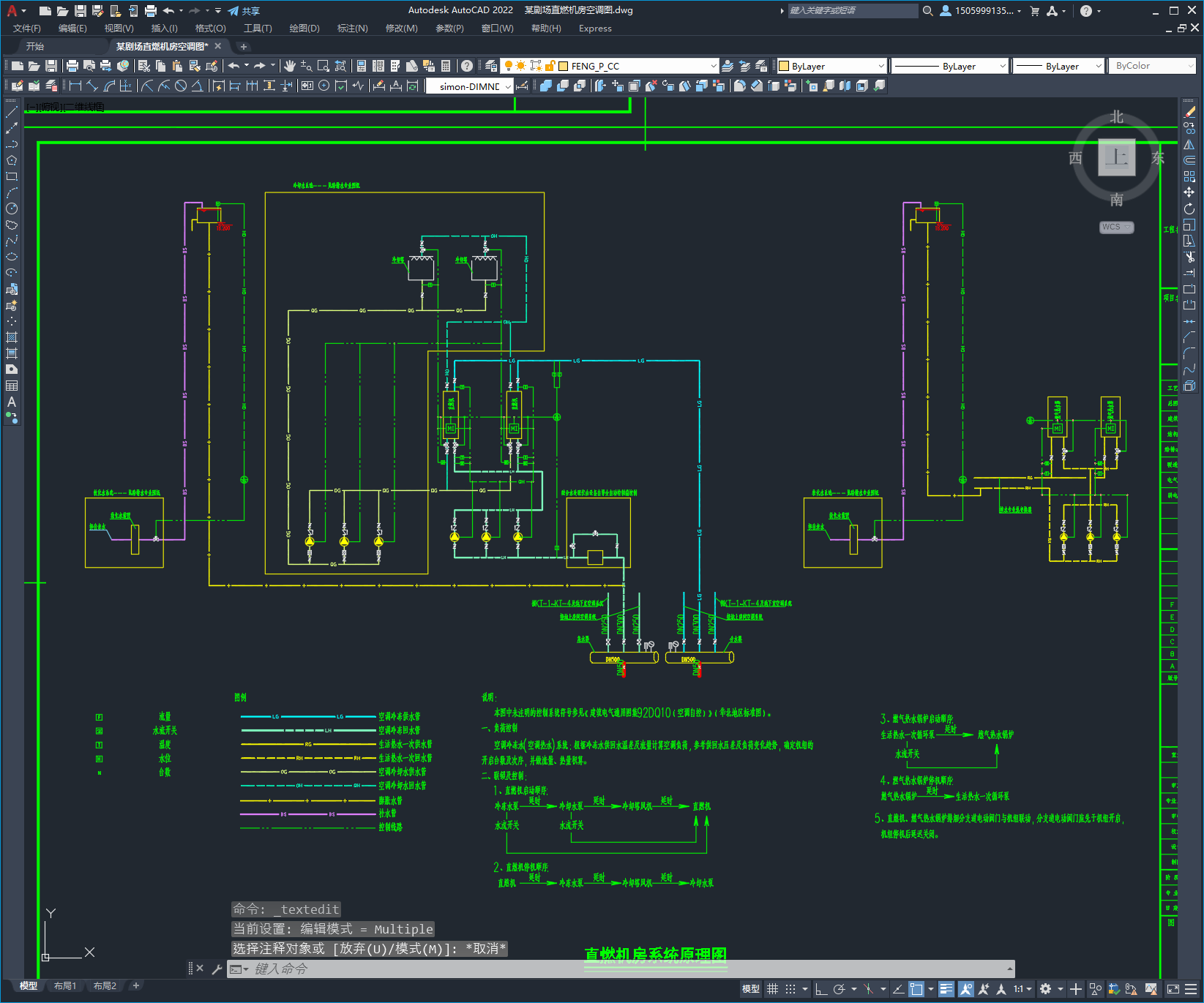The width and height of the screenshot is (1204, 1003).
Task: Click the WCS button under the ViewCube
Action: pos(1116,227)
